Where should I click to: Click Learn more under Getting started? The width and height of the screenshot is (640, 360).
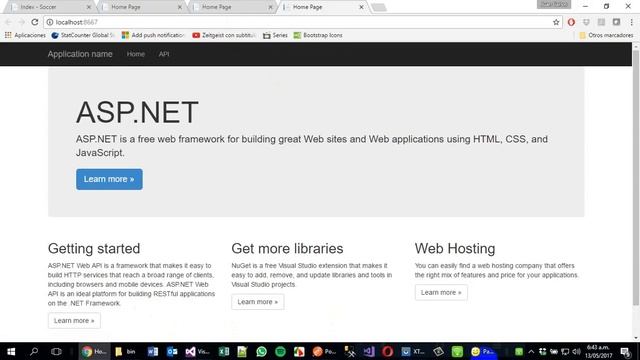pyautogui.click(x=74, y=320)
